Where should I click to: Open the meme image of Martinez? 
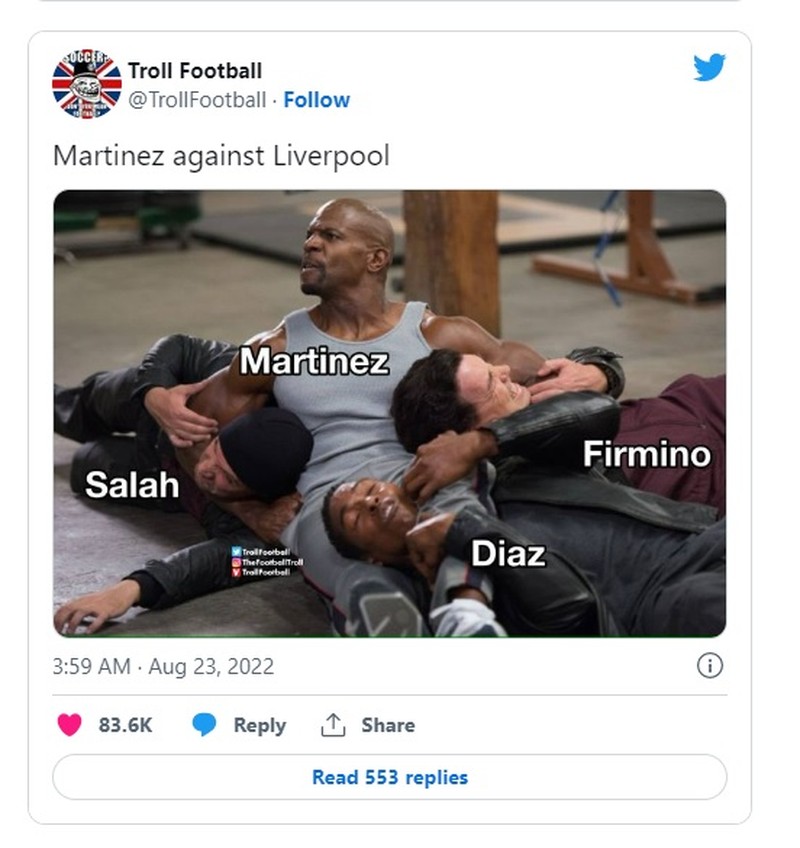390,410
